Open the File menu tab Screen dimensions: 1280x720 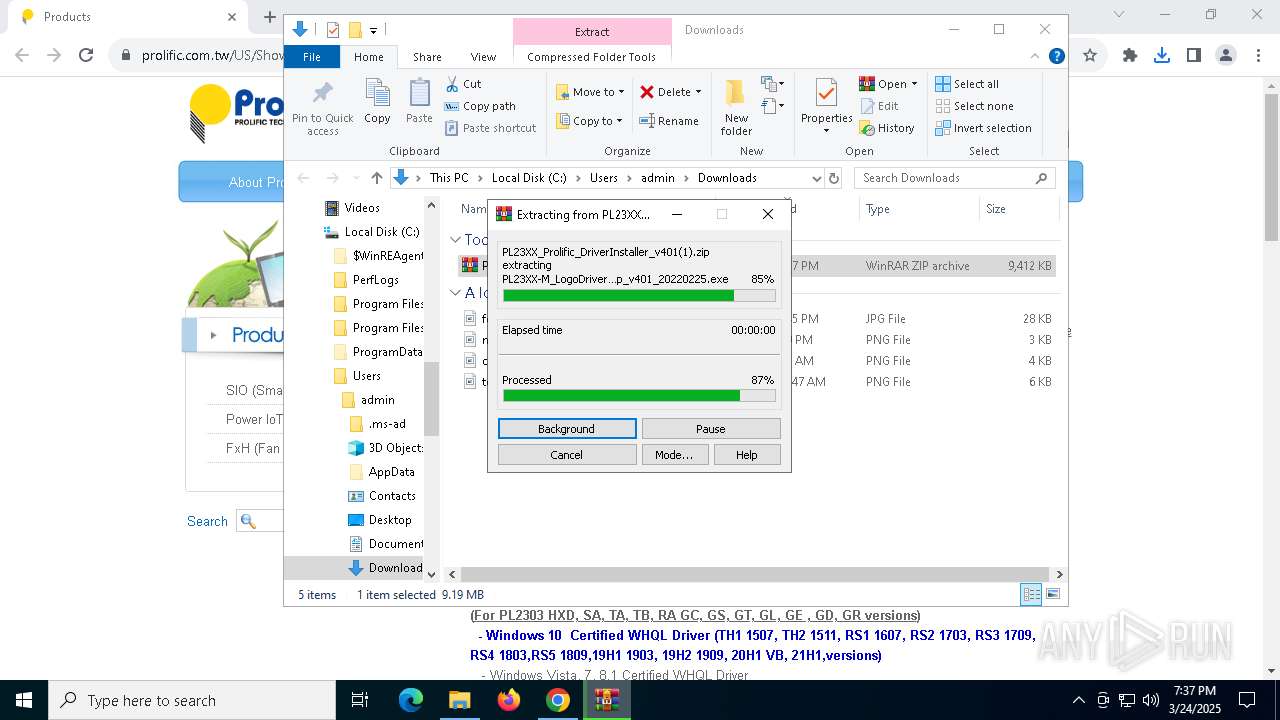[x=312, y=57]
